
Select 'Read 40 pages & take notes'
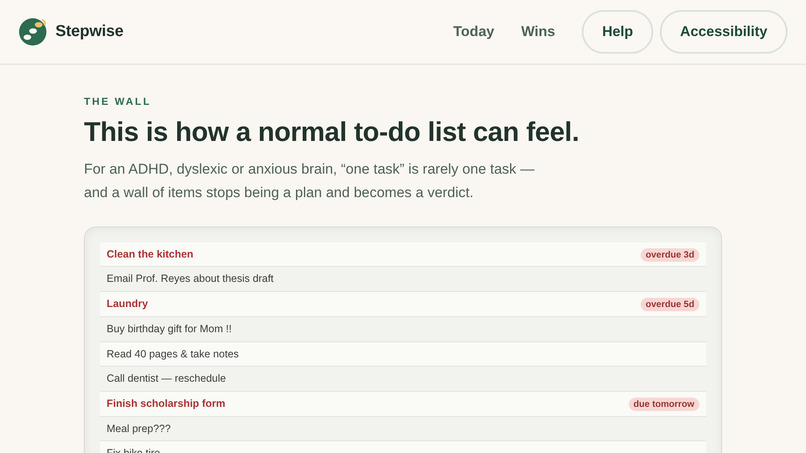click(402, 354)
